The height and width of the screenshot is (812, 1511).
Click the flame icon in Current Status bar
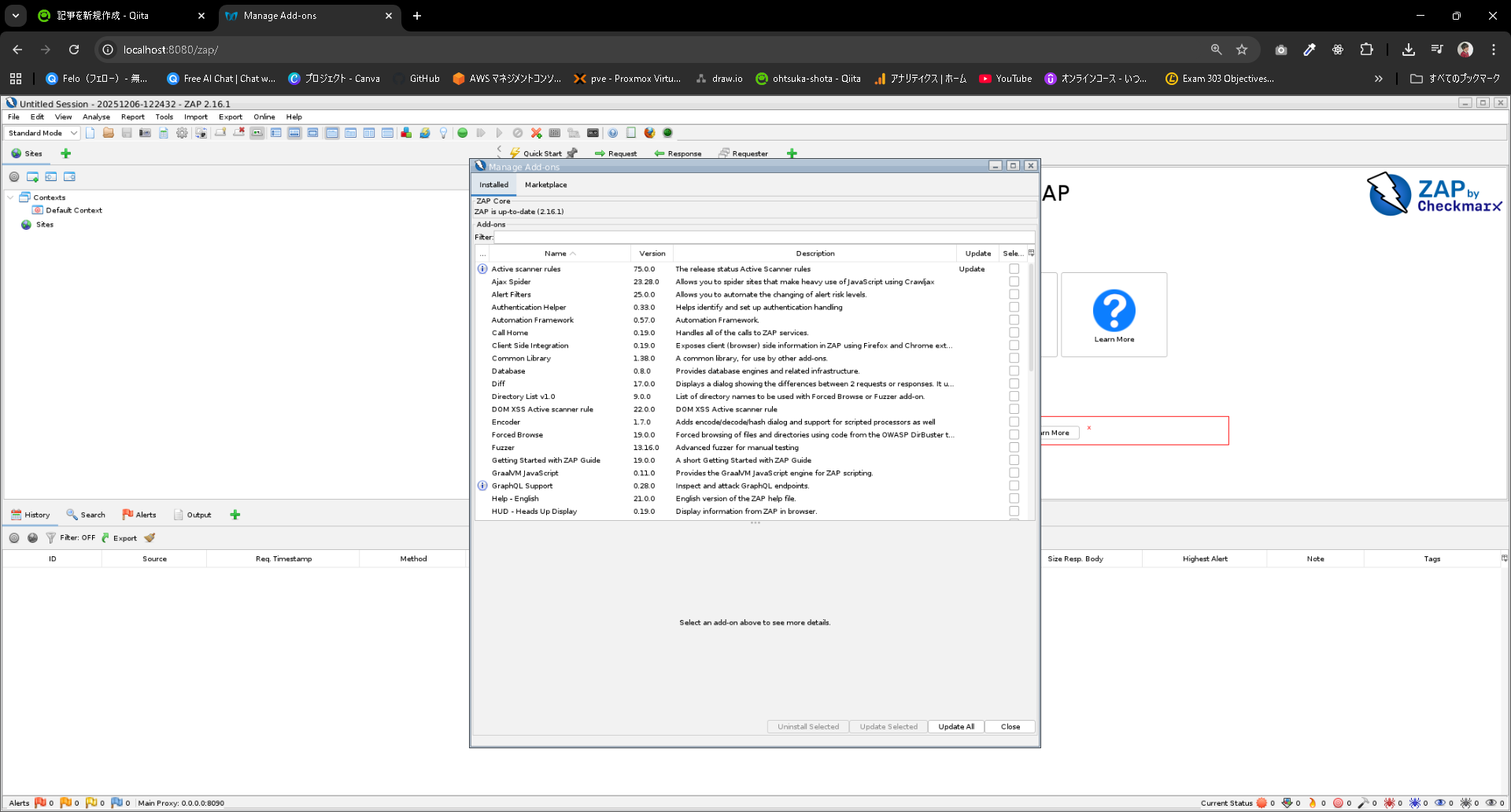click(1312, 803)
